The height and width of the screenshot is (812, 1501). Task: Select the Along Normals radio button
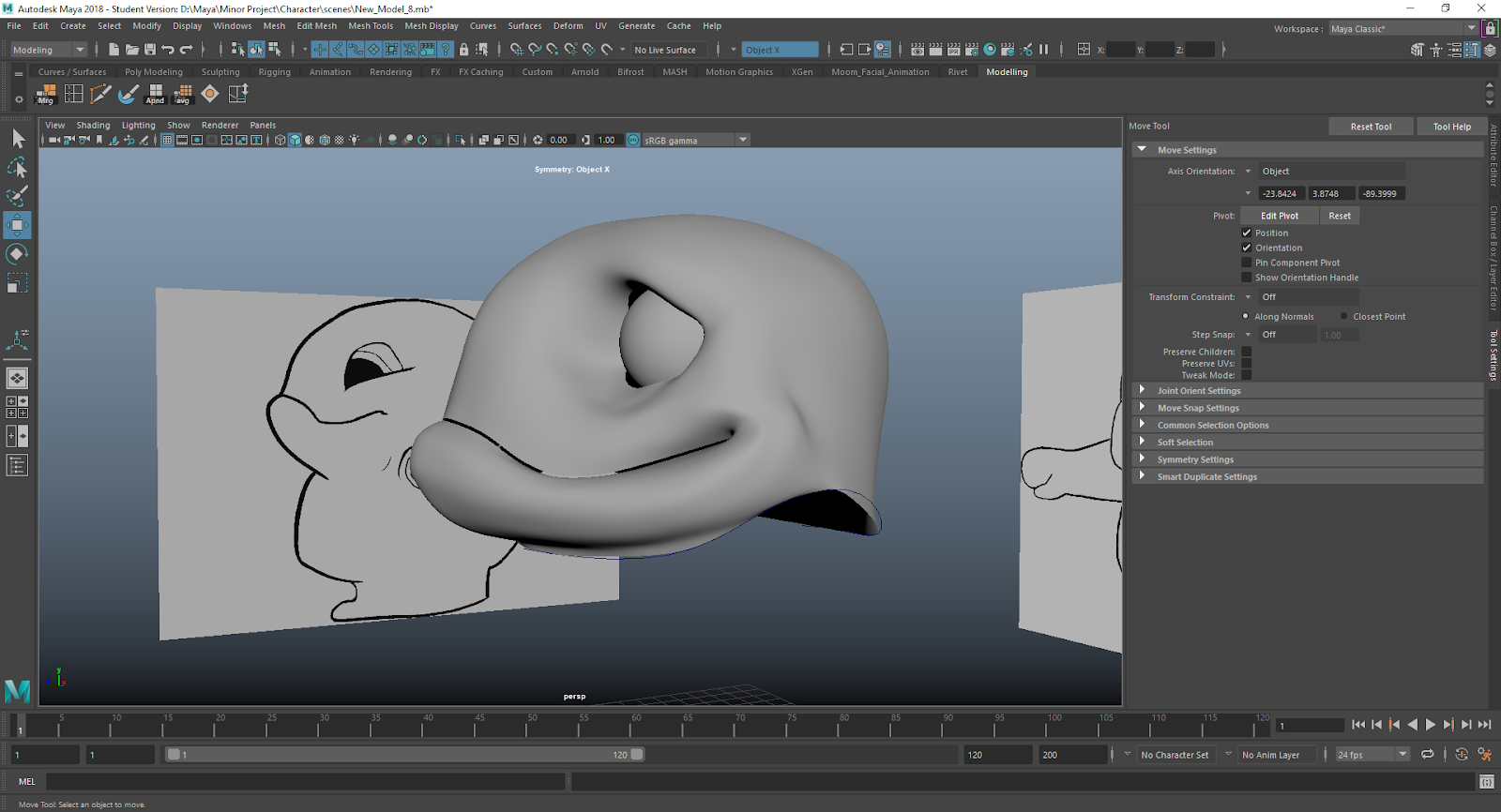(x=1246, y=316)
